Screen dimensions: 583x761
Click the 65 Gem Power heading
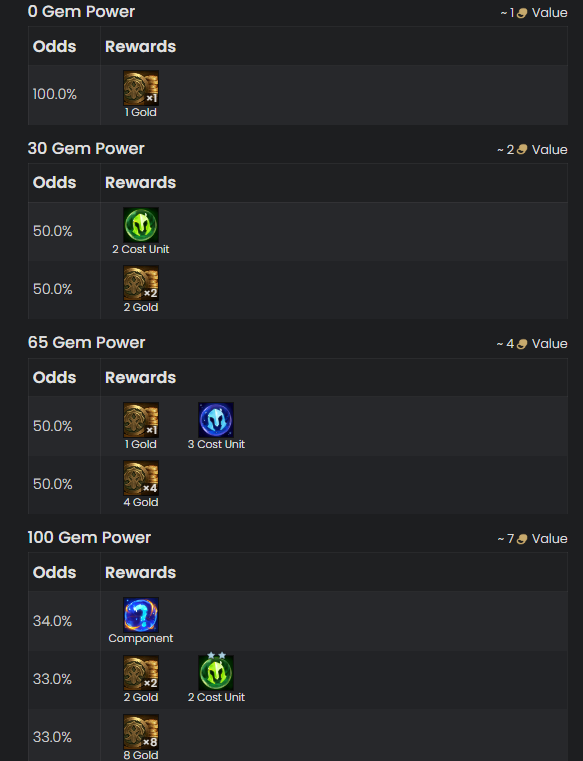point(86,343)
